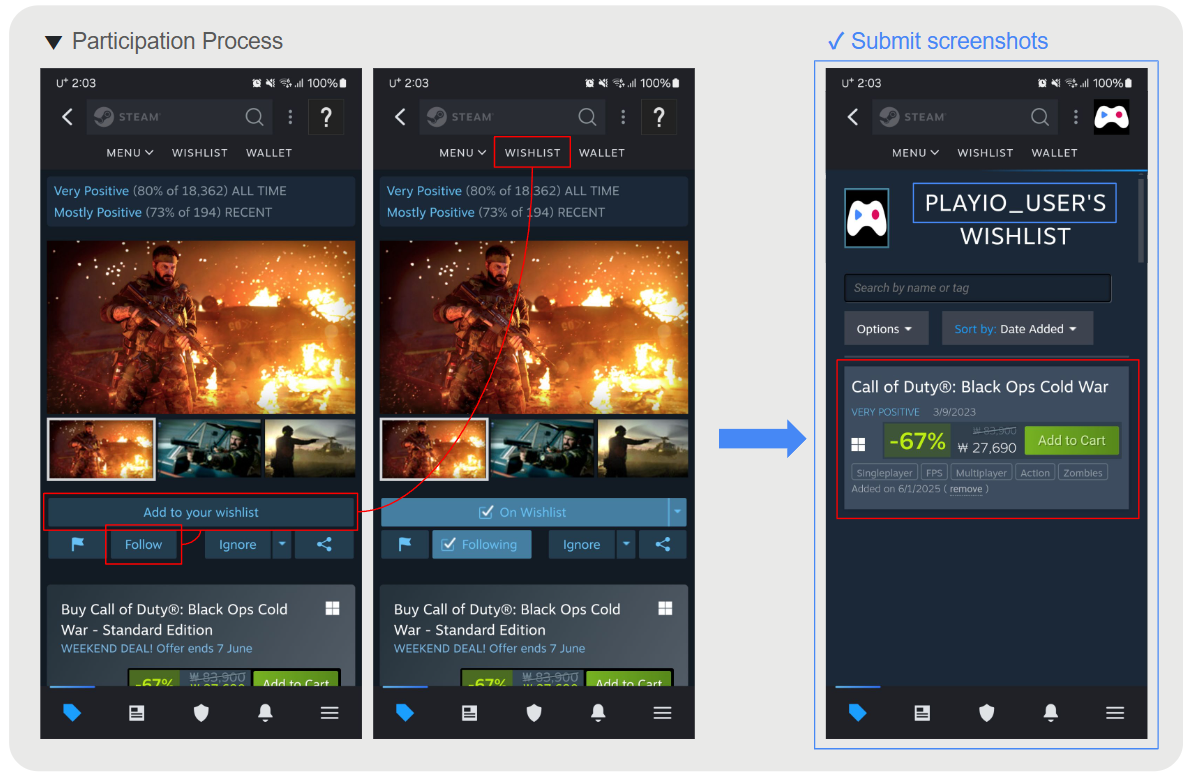Image resolution: width=1187 pixels, height=776 pixels.
Task: Open Sort by Date Added dropdown
Action: click(1017, 329)
